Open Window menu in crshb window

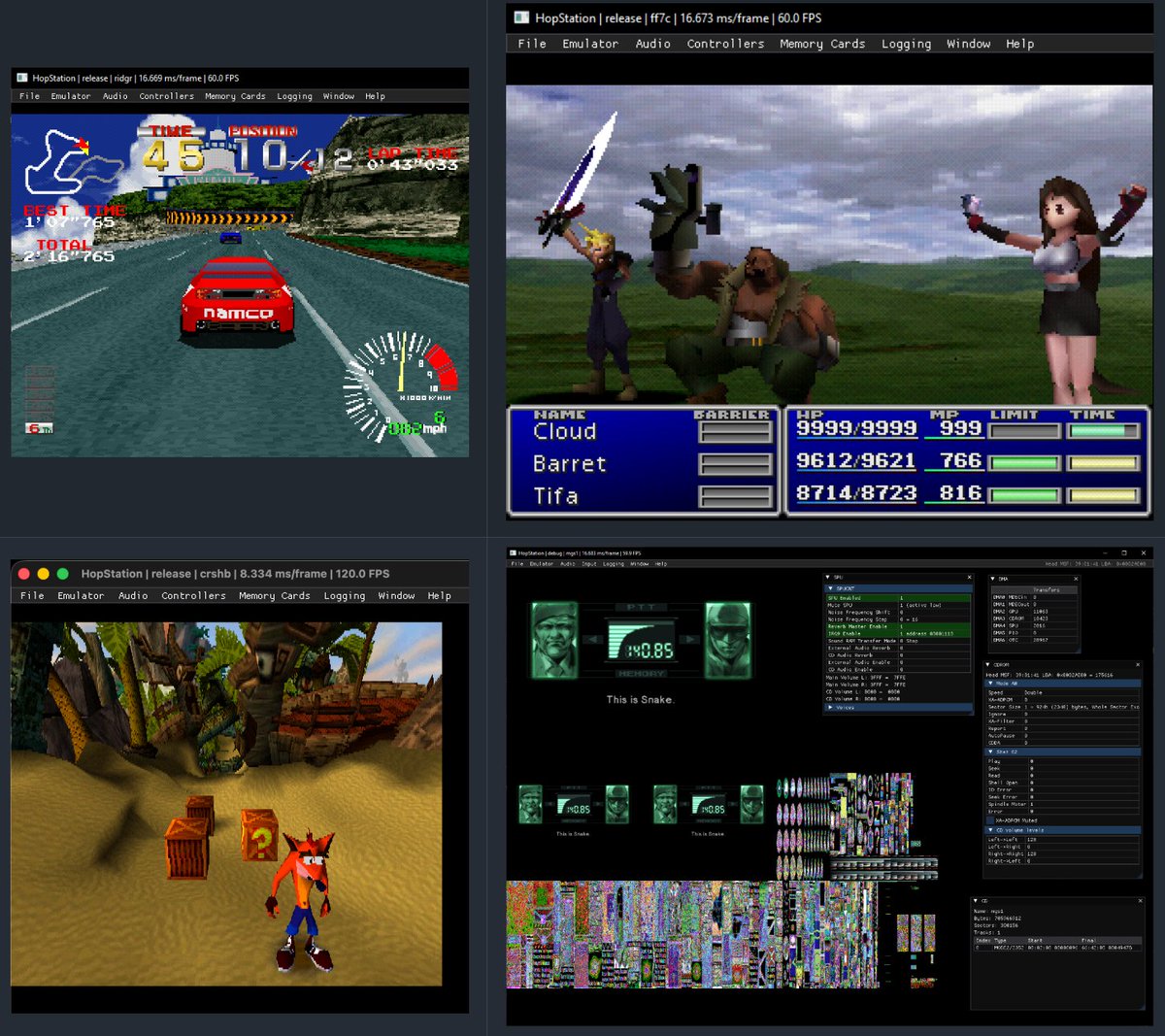tap(396, 596)
